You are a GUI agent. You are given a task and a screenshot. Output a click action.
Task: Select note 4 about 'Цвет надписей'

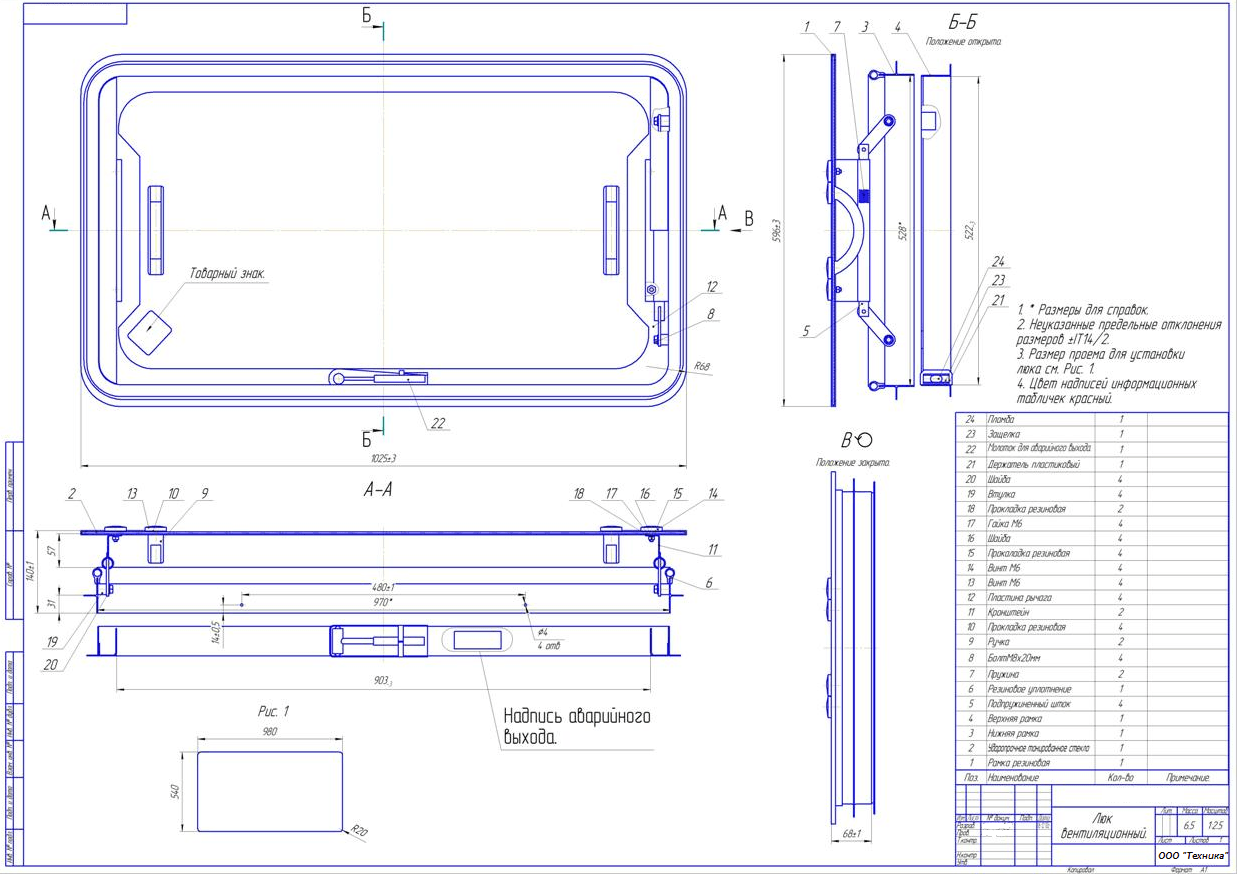pyautogui.click(x=1109, y=391)
